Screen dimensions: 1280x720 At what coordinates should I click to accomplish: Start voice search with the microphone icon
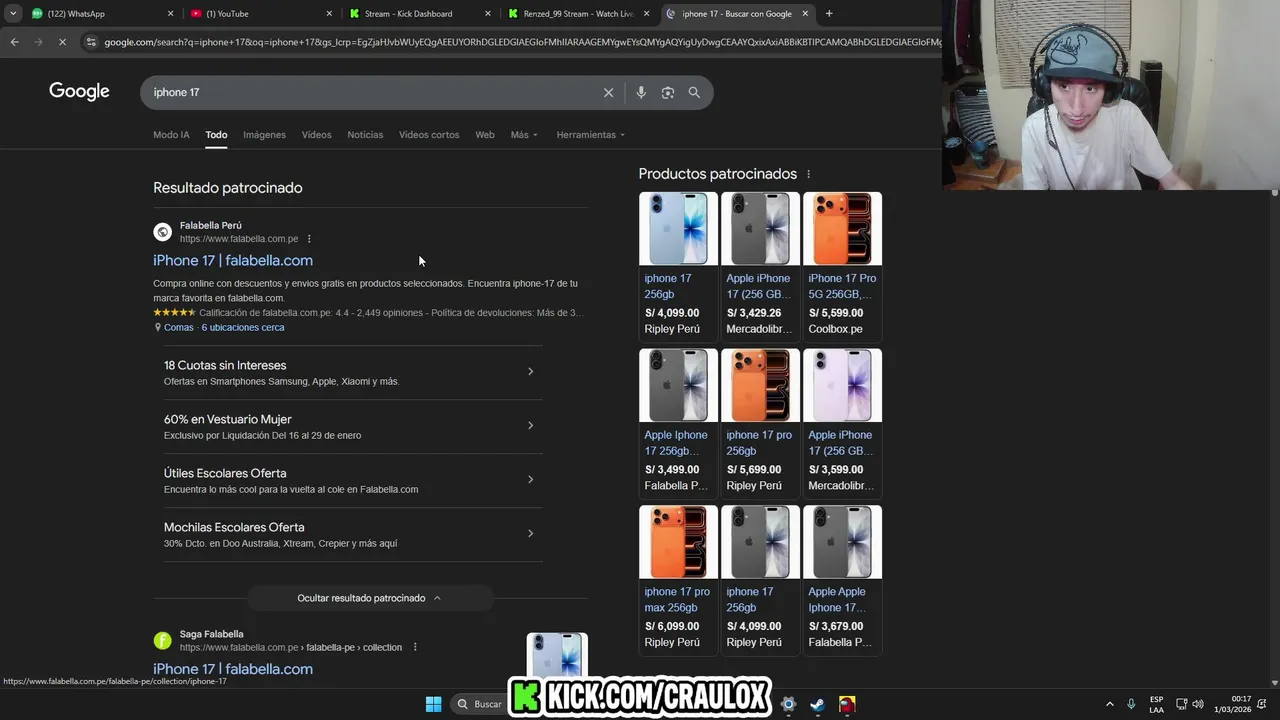pyautogui.click(x=641, y=92)
